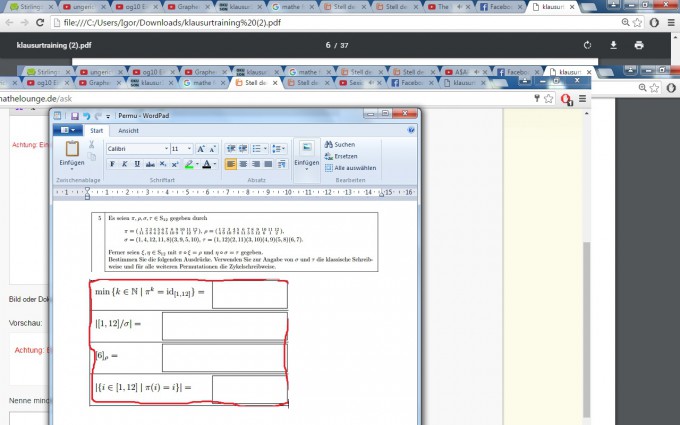Toggle left text alignment

(x=231, y=164)
